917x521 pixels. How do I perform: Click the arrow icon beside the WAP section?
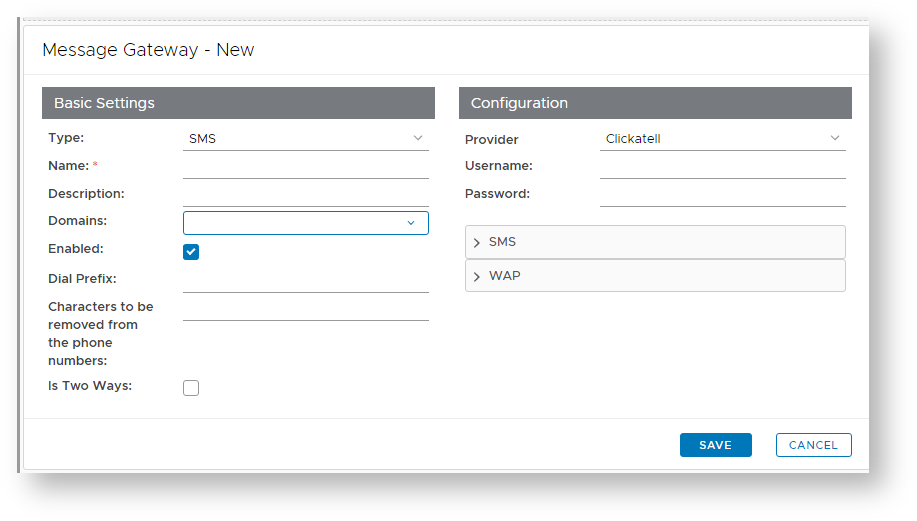click(x=477, y=276)
